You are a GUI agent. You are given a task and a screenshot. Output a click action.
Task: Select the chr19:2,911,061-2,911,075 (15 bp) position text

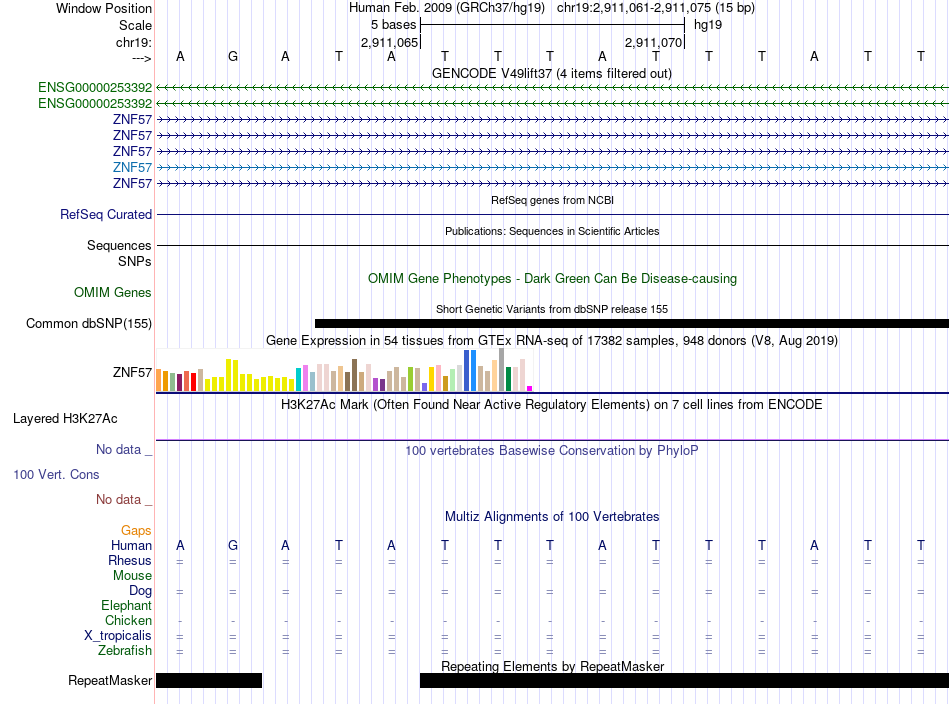[656, 8]
